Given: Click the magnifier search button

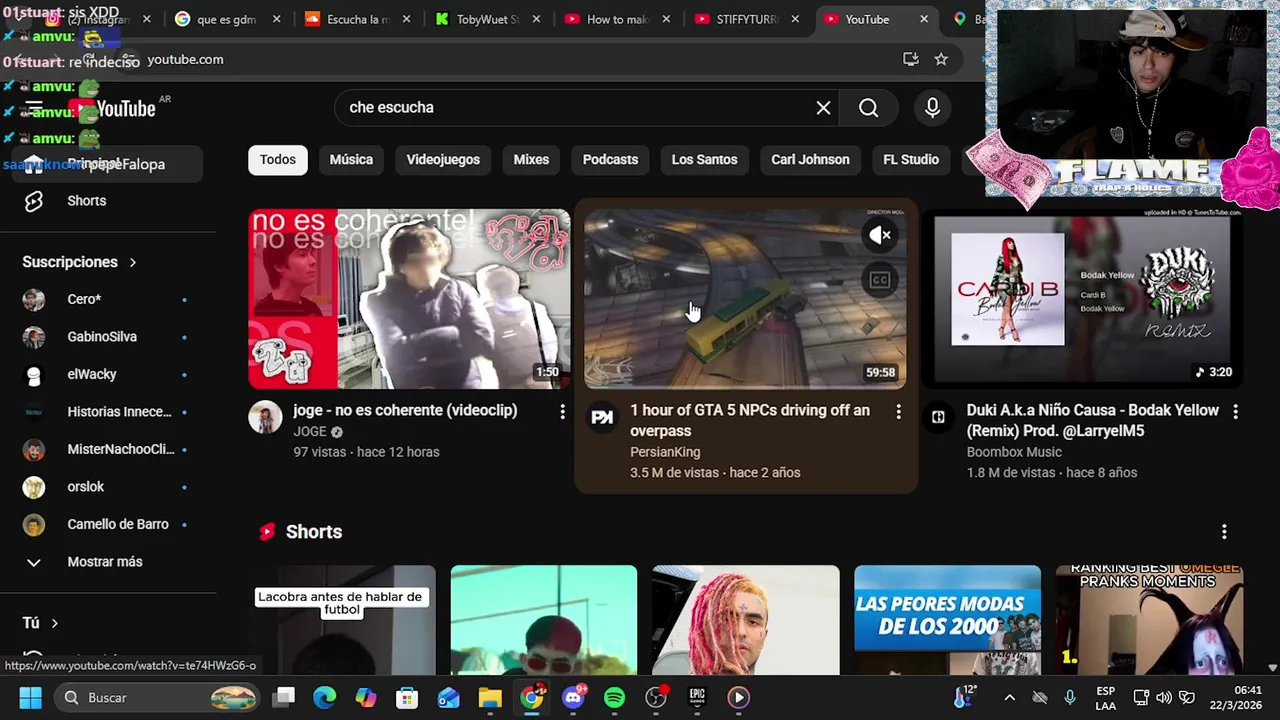Looking at the screenshot, I should pyautogui.click(x=868, y=108).
